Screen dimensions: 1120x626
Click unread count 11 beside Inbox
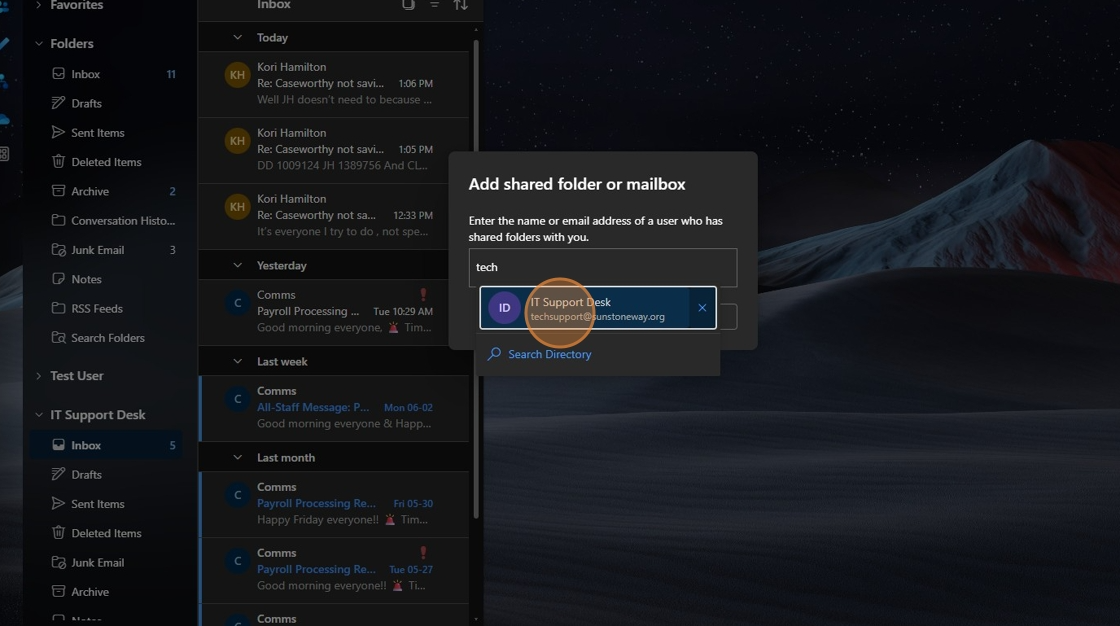pos(171,74)
